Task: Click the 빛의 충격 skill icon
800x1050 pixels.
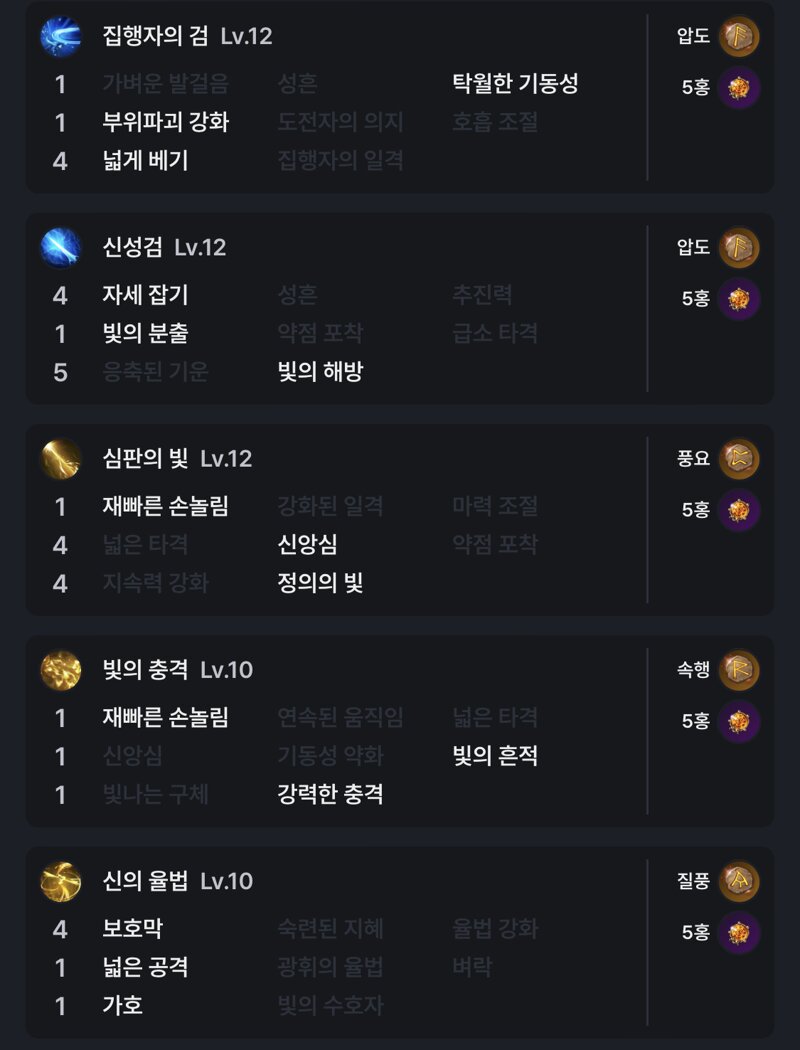Action: [61, 670]
